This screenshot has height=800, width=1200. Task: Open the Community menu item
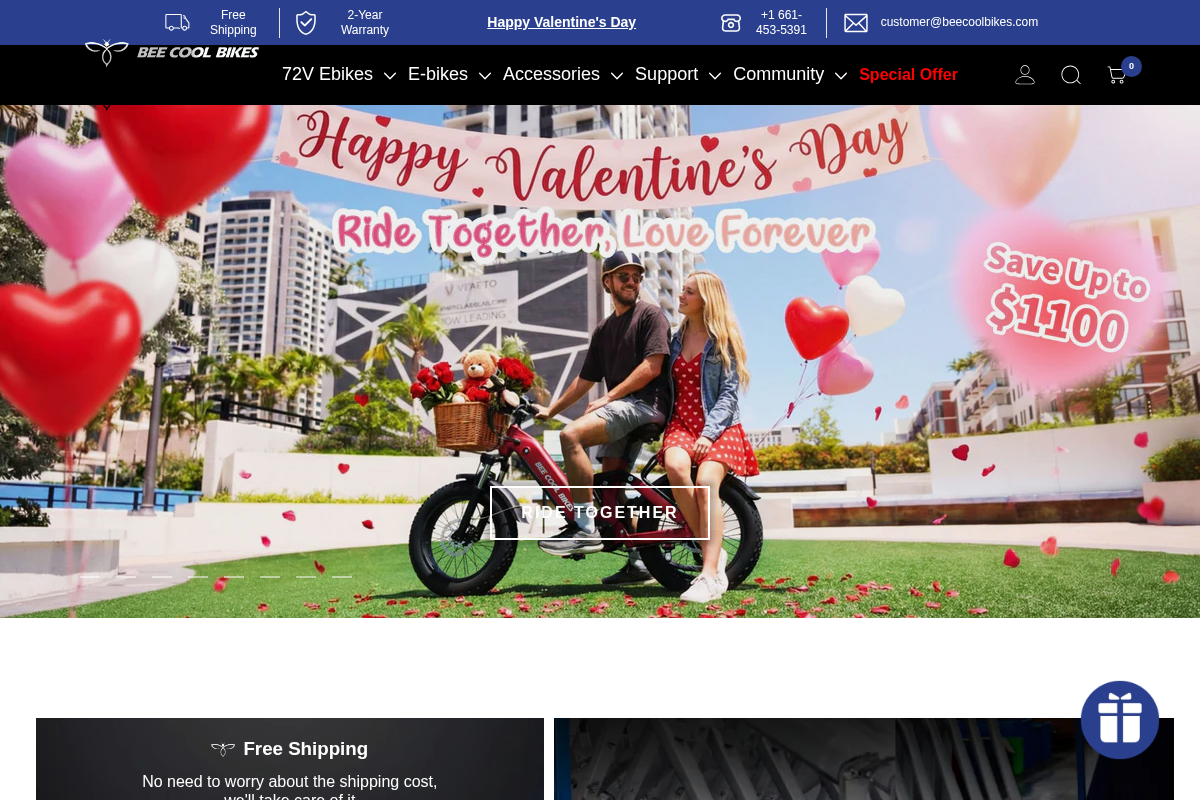coord(779,74)
